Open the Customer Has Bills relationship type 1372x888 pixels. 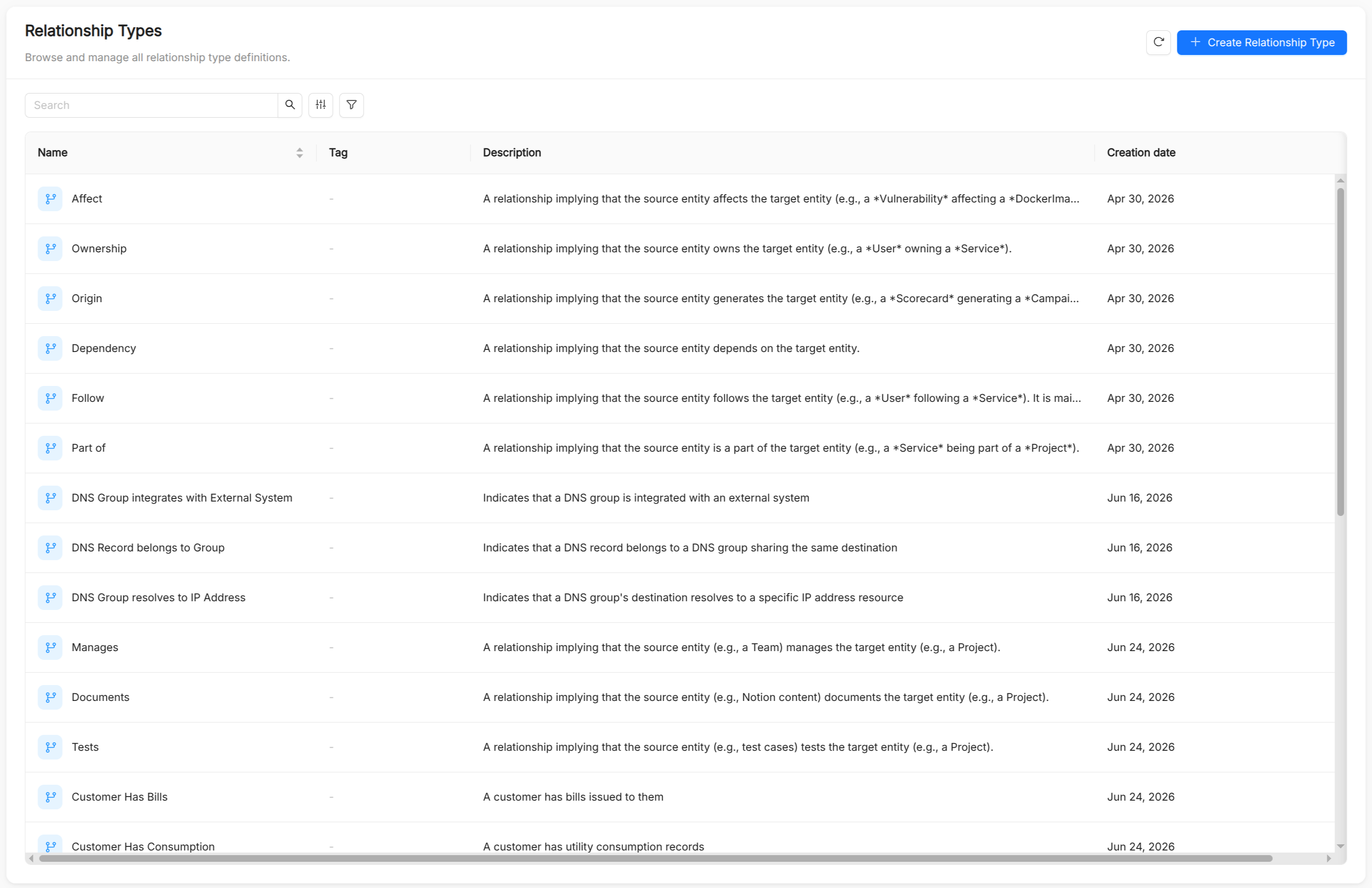[119, 797]
